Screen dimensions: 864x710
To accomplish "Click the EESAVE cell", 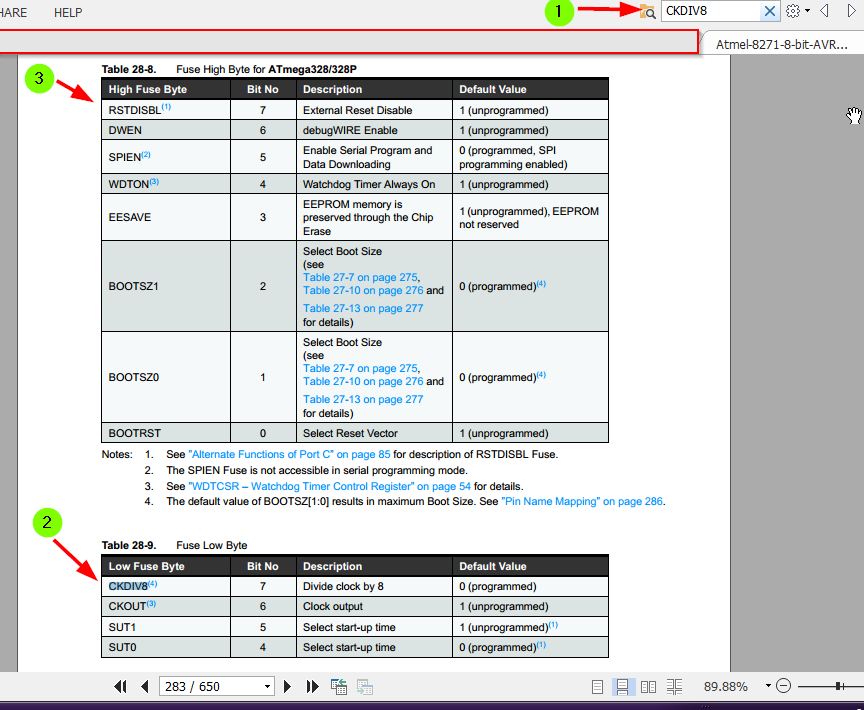I will [x=166, y=217].
